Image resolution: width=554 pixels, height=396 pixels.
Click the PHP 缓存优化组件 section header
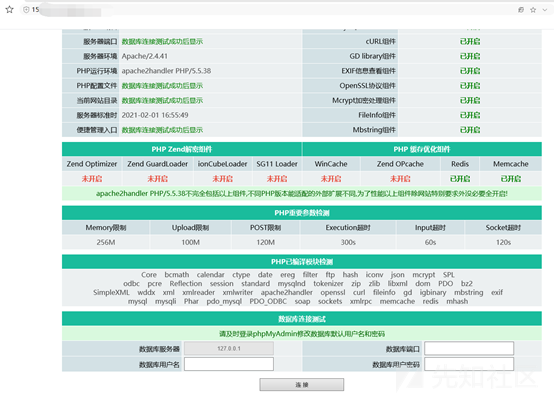[x=422, y=149]
